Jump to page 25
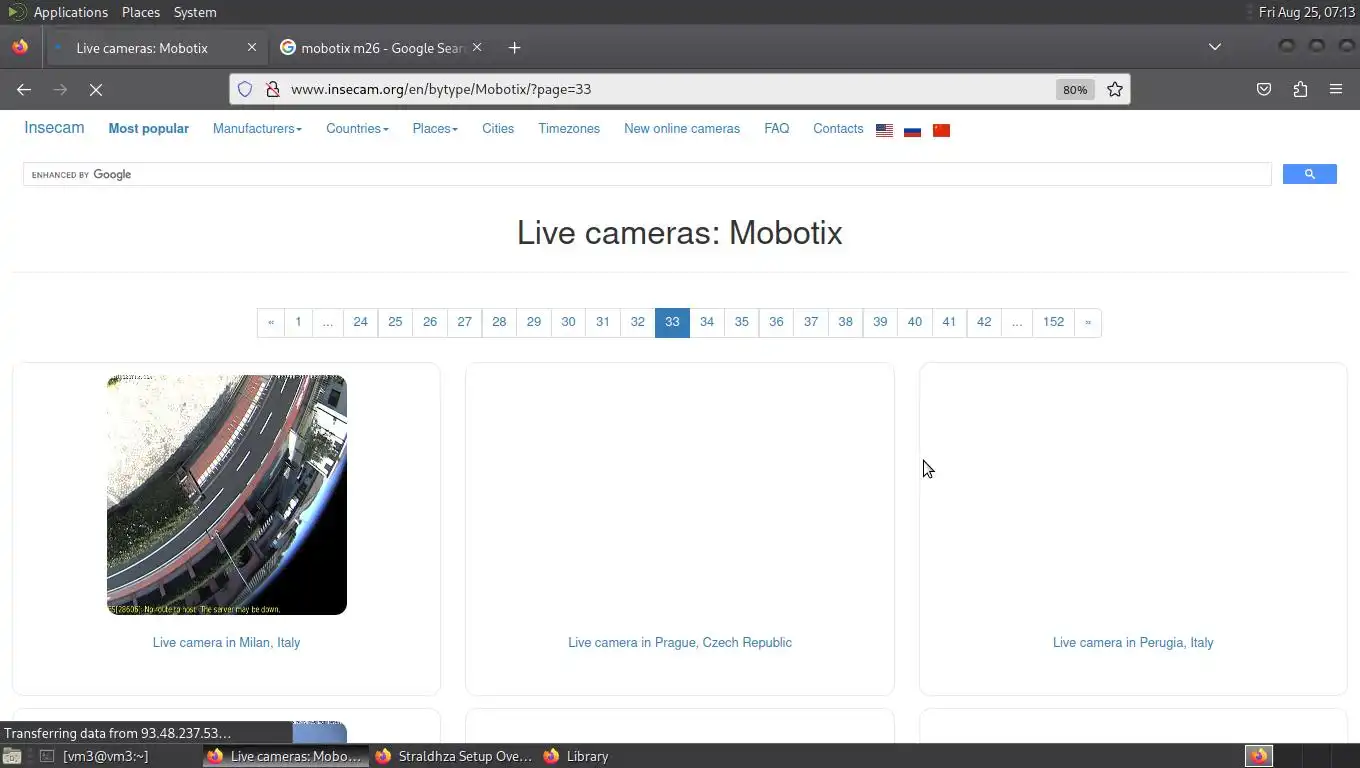Viewport: 1360px width, 768px height. click(395, 322)
